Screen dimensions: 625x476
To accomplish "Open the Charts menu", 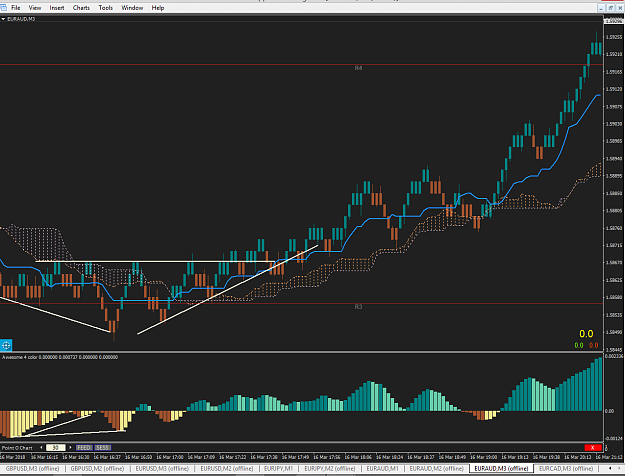I will [81, 8].
